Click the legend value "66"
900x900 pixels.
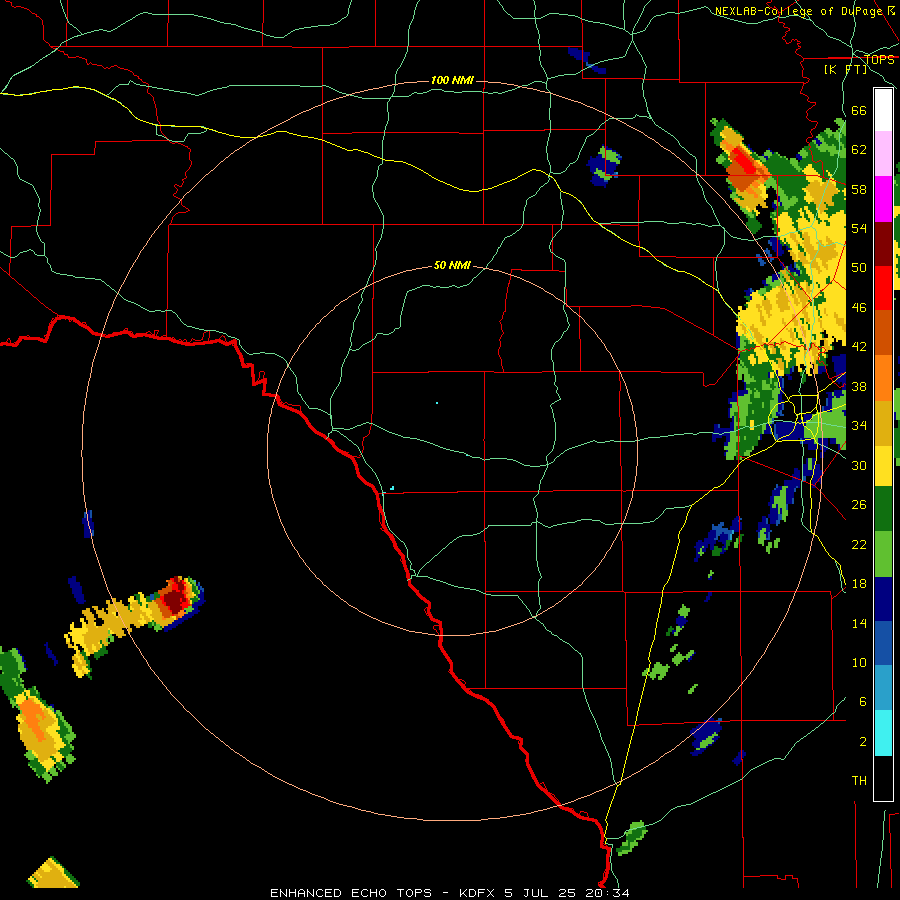click(x=859, y=110)
